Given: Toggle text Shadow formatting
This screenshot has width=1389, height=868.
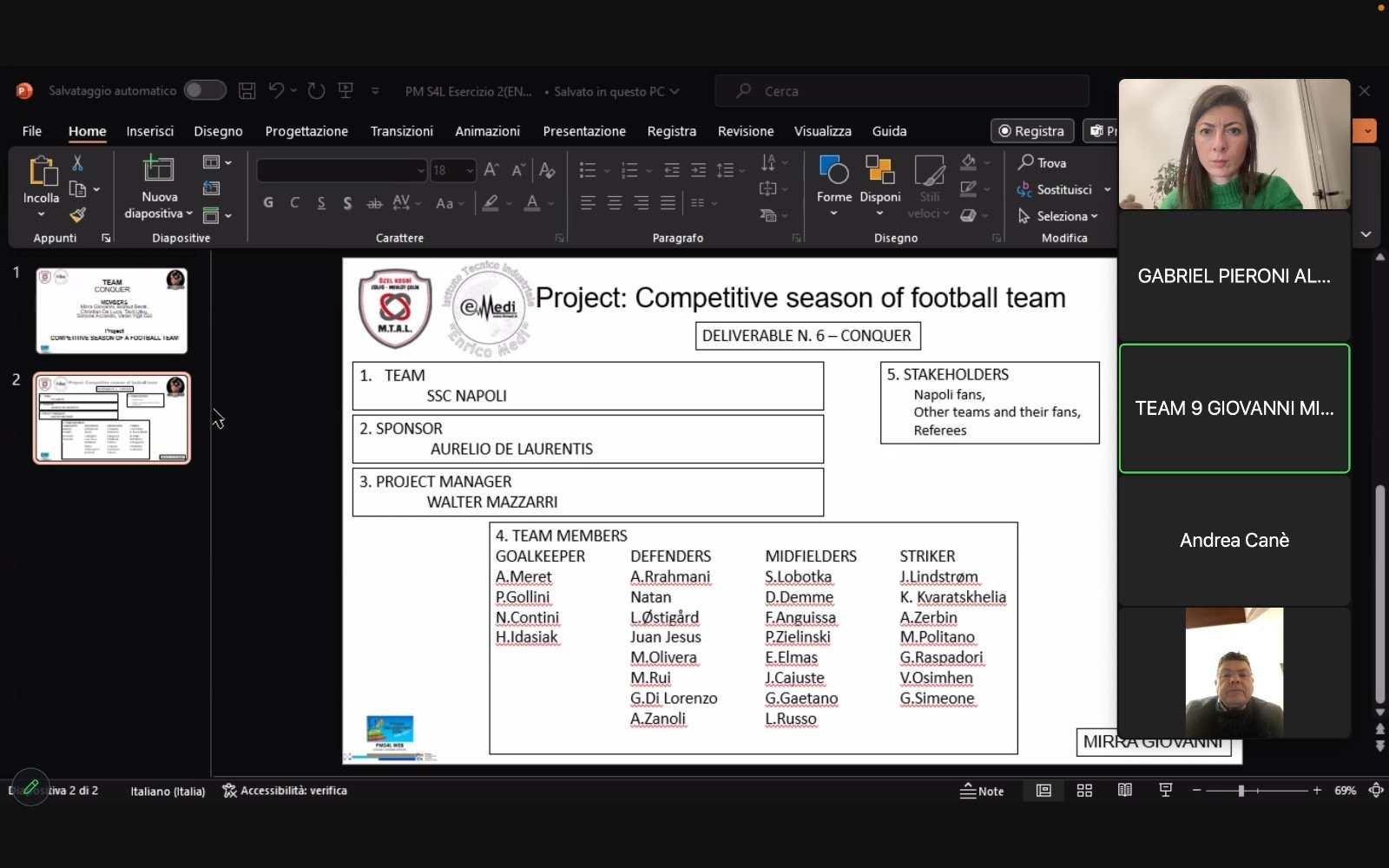Looking at the screenshot, I should [347, 203].
